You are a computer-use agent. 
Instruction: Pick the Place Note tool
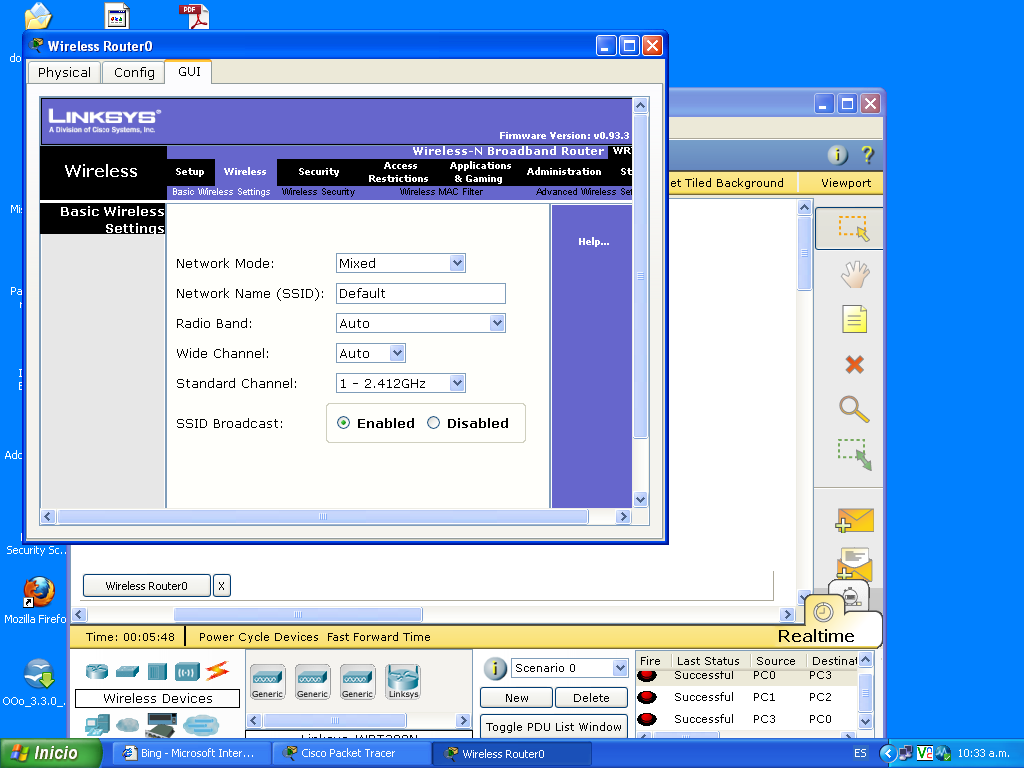coord(854,319)
